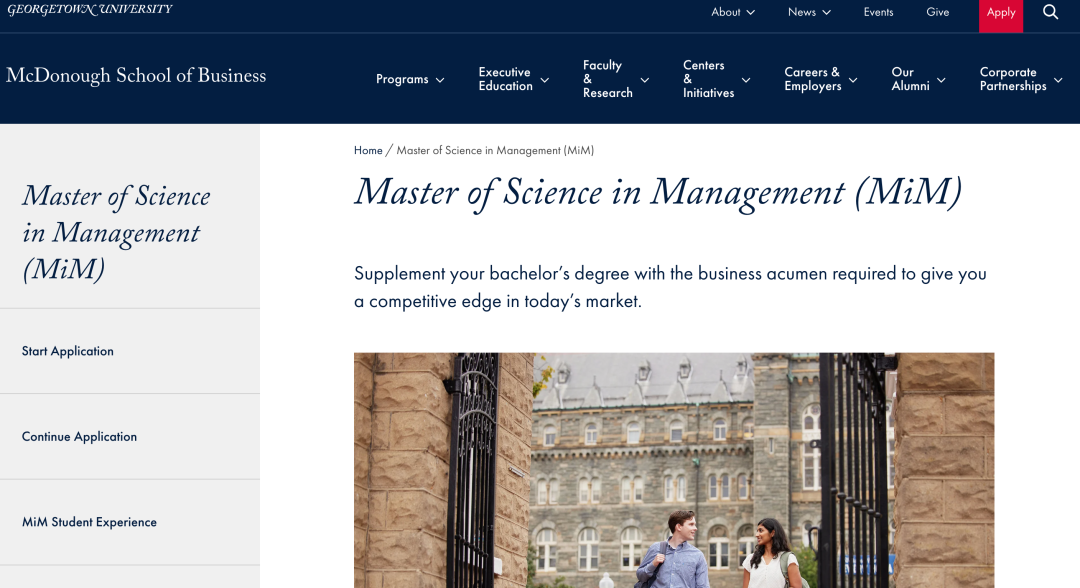This screenshot has height=588, width=1080.
Task: Select Start Application in the sidebar
Action: pyautogui.click(x=68, y=351)
